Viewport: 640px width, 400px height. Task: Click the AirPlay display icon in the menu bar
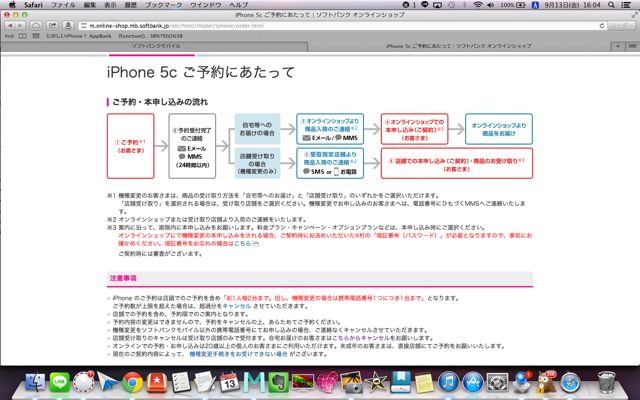tap(438, 5)
